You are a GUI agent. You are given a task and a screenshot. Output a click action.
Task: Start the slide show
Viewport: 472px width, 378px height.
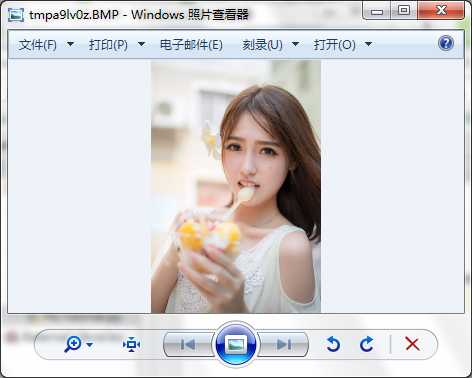click(236, 344)
